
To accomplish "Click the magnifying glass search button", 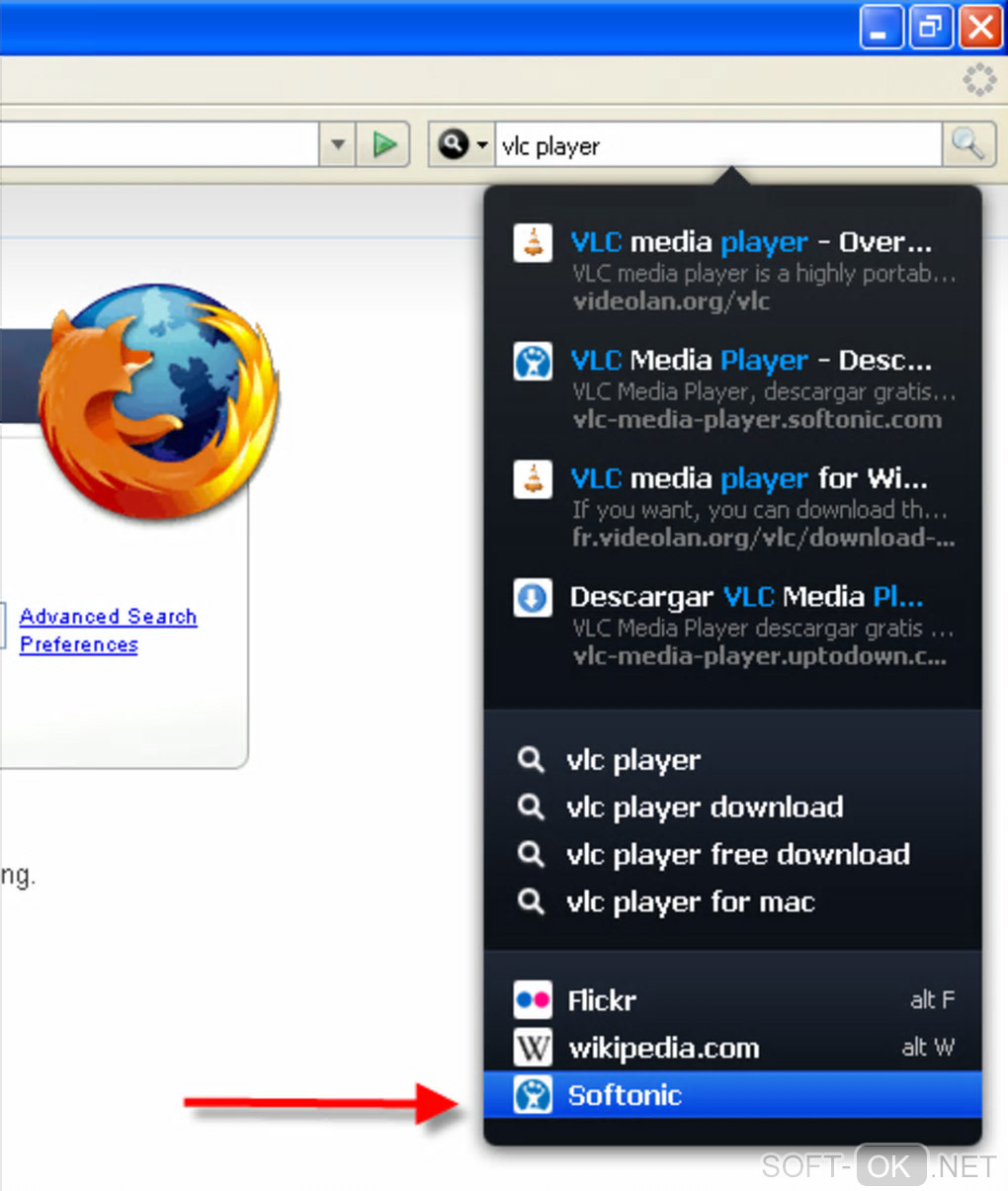I will [967, 144].
